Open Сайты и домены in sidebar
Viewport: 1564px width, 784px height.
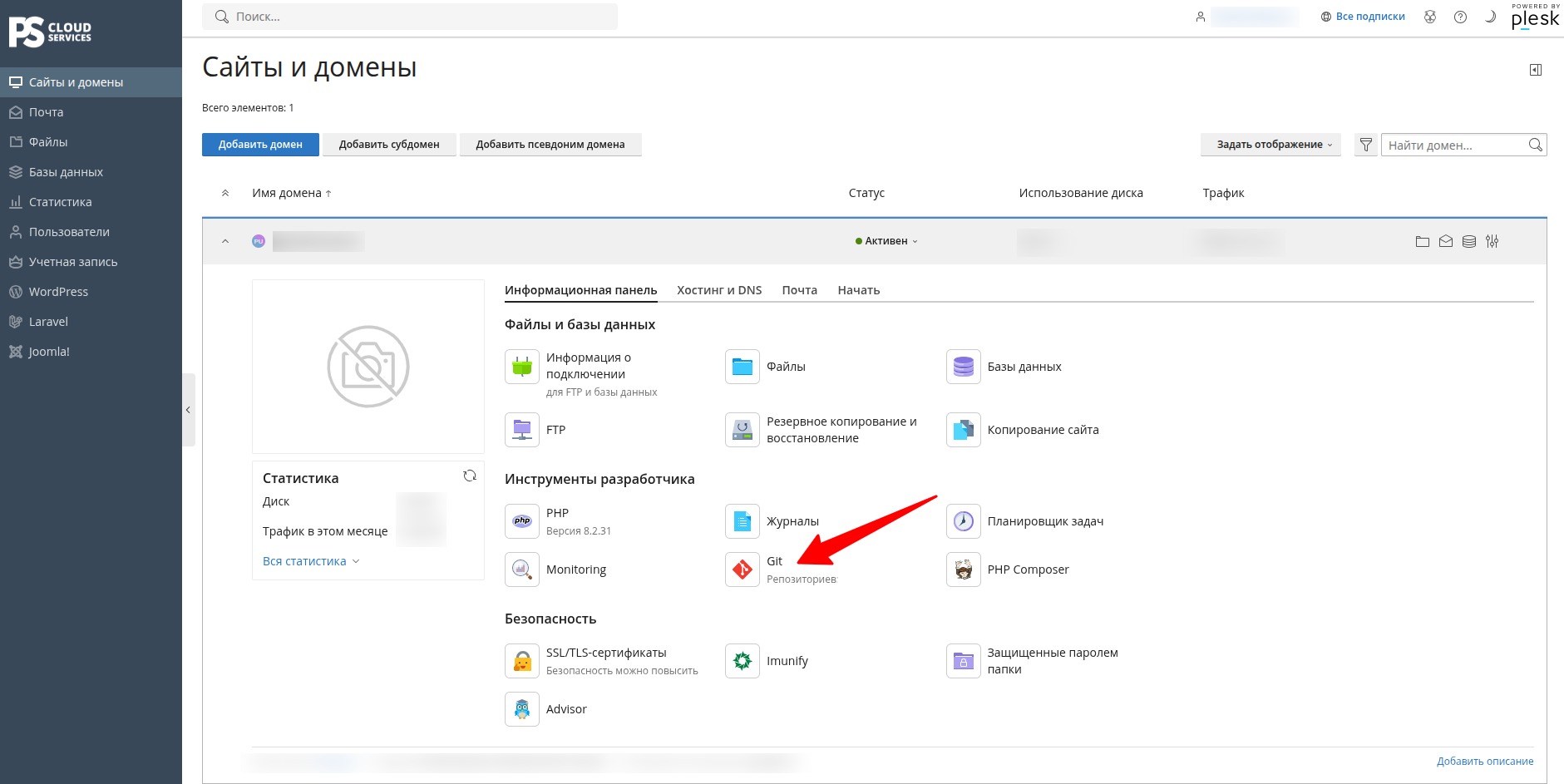coord(91,82)
